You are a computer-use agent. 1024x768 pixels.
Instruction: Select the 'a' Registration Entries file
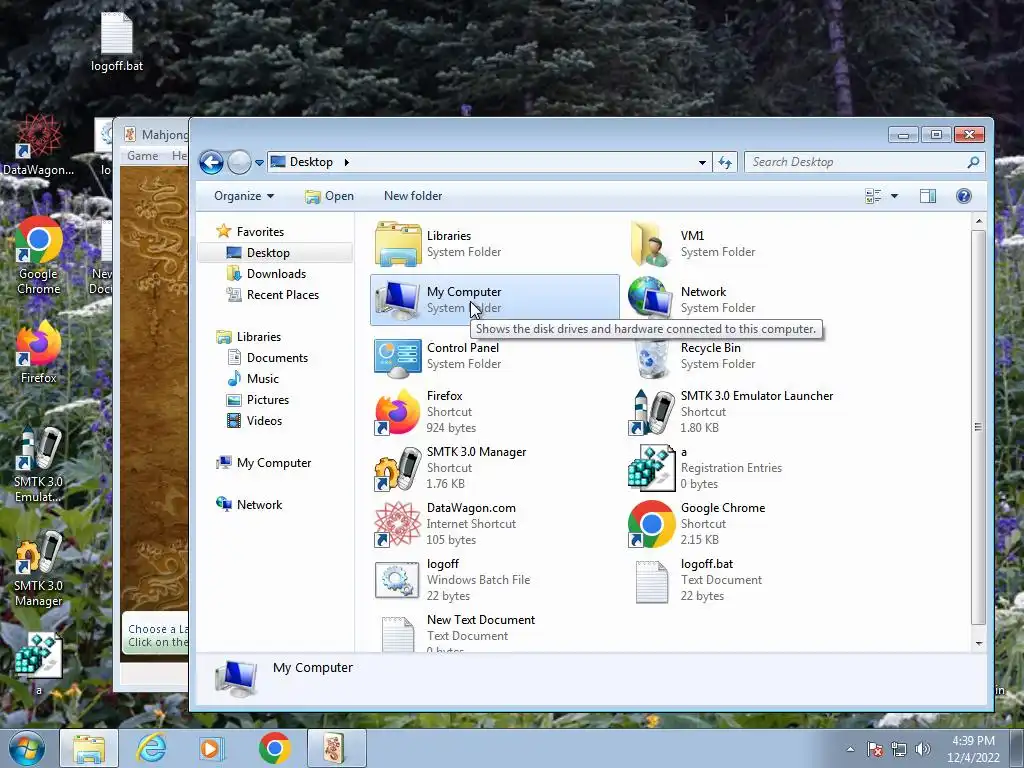tap(651, 468)
